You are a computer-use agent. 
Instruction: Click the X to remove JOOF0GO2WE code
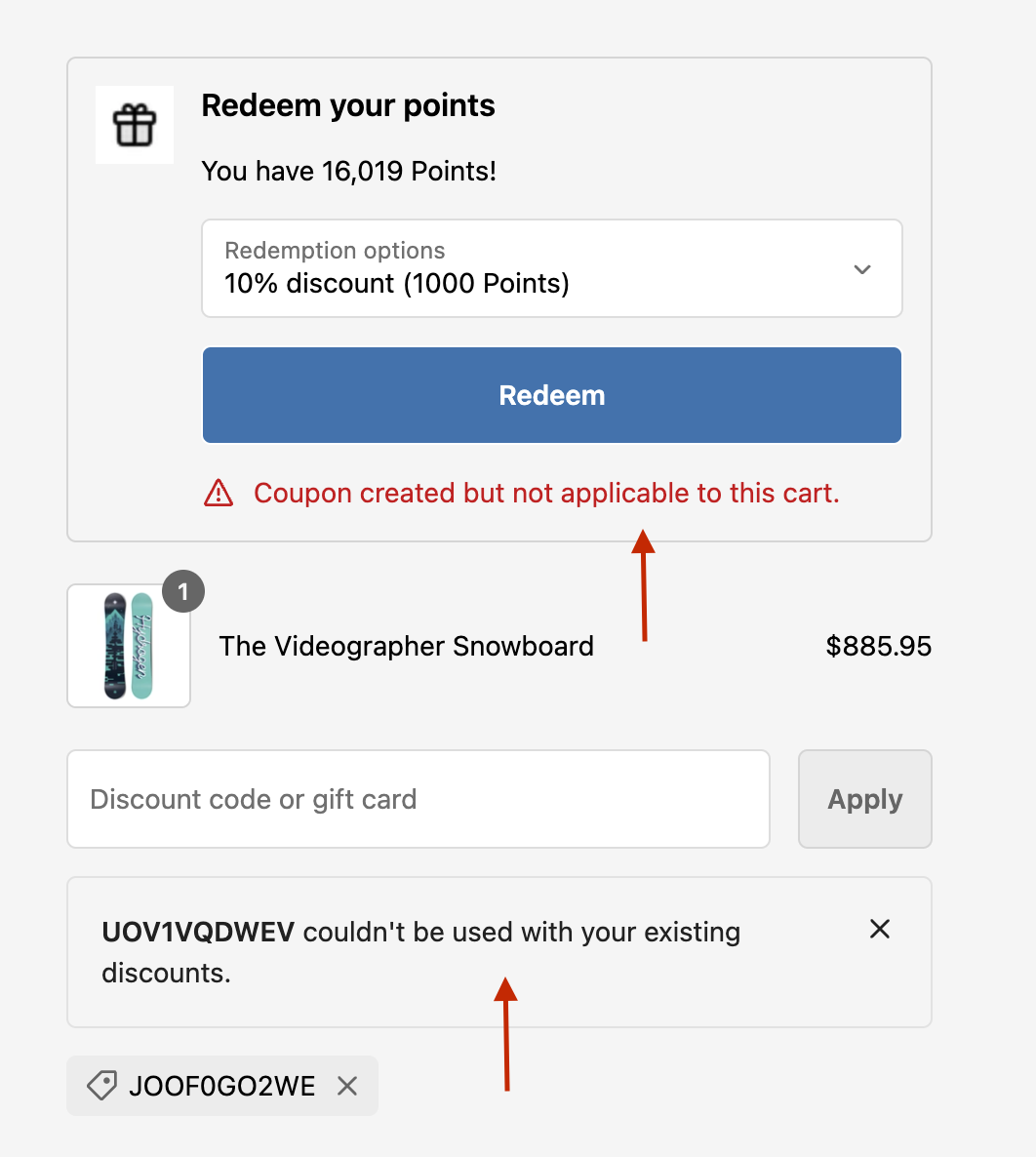[348, 1085]
